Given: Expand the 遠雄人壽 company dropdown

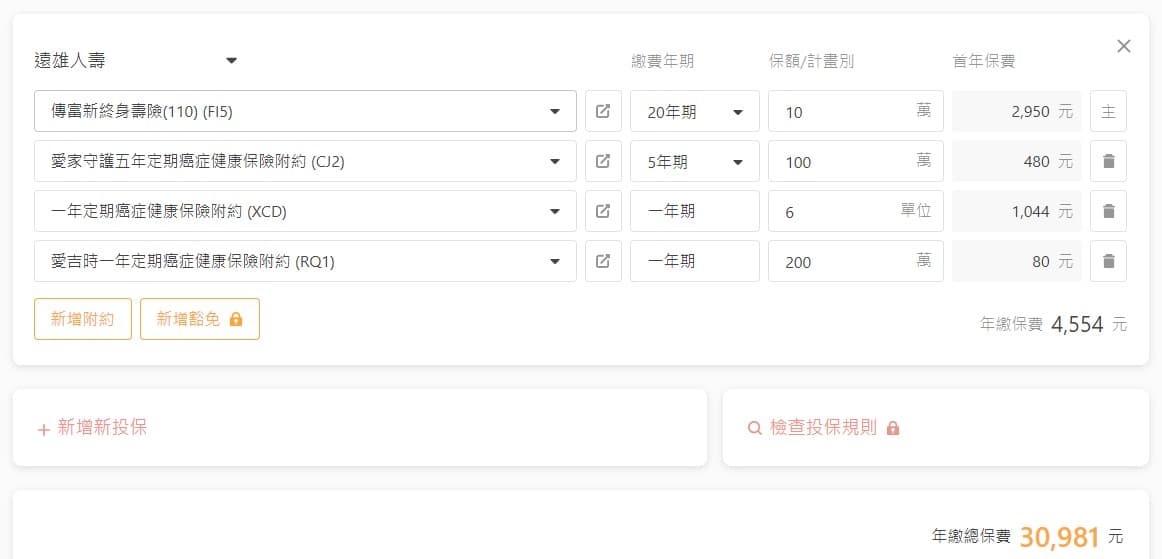Looking at the screenshot, I should point(231,61).
